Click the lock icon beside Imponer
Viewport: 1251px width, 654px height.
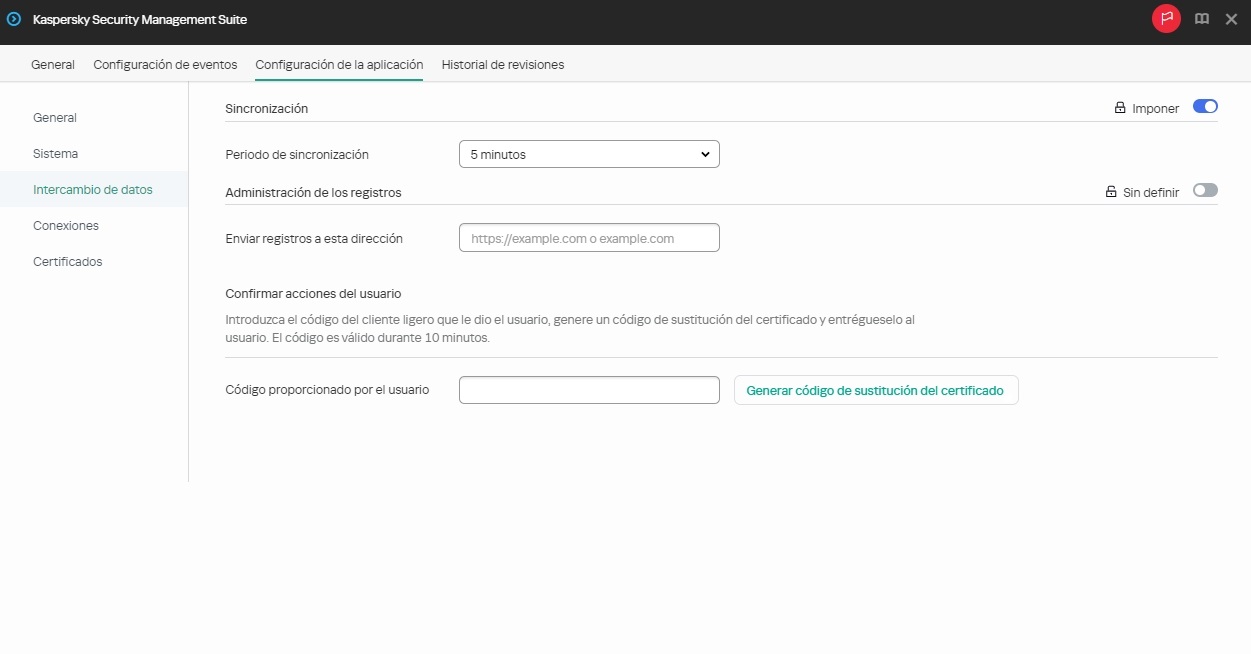[x=1119, y=107]
